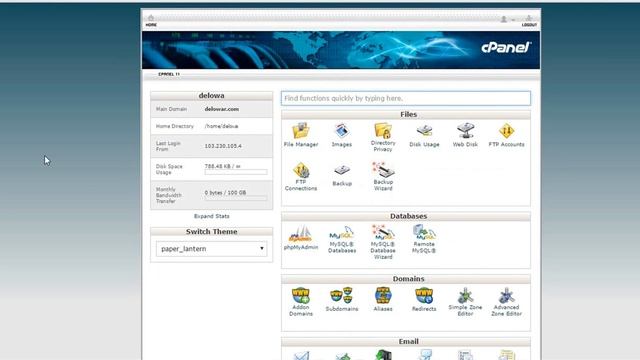
Task: Open File Manager
Action: click(x=301, y=135)
